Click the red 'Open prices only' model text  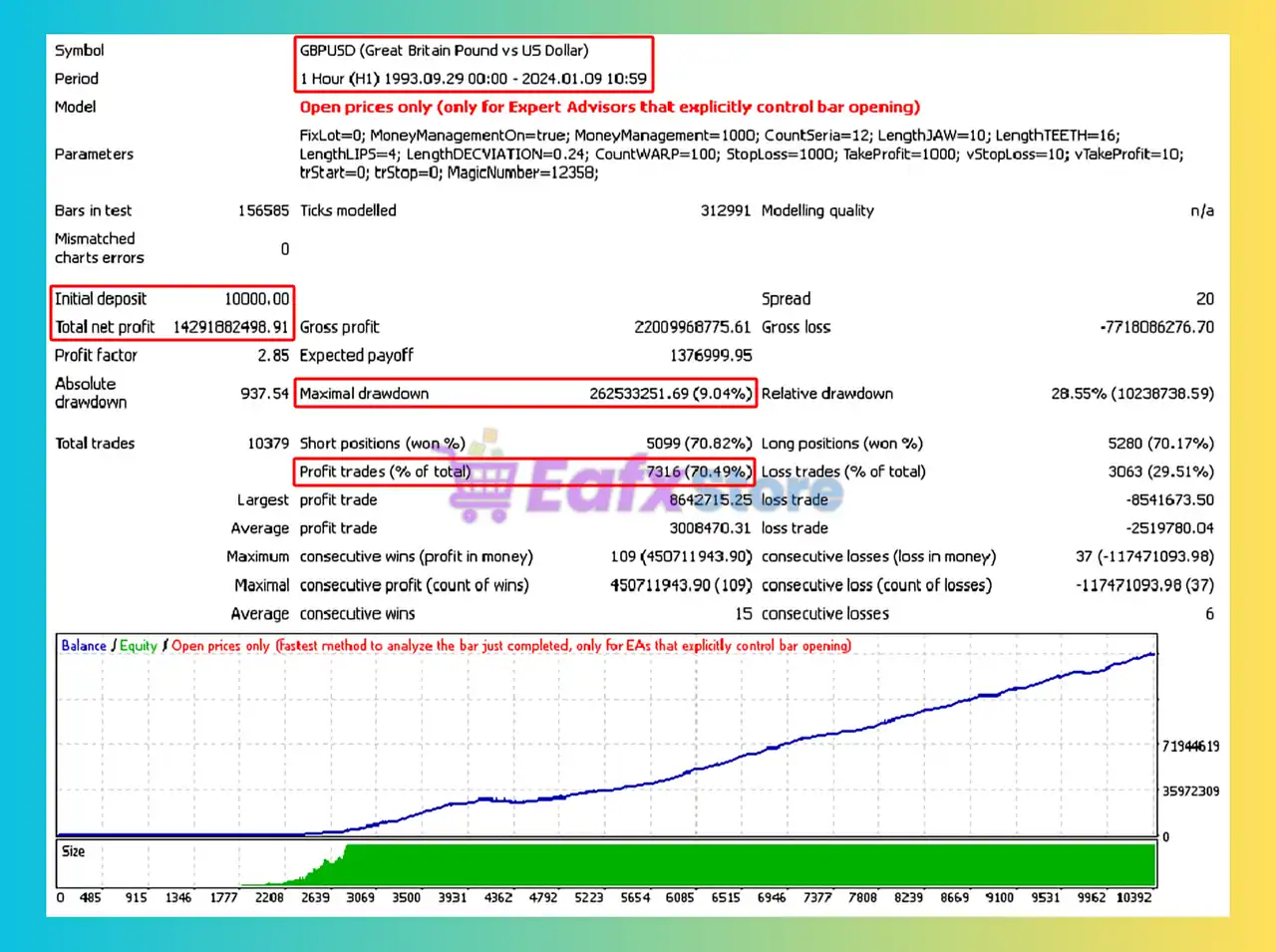[x=609, y=107]
